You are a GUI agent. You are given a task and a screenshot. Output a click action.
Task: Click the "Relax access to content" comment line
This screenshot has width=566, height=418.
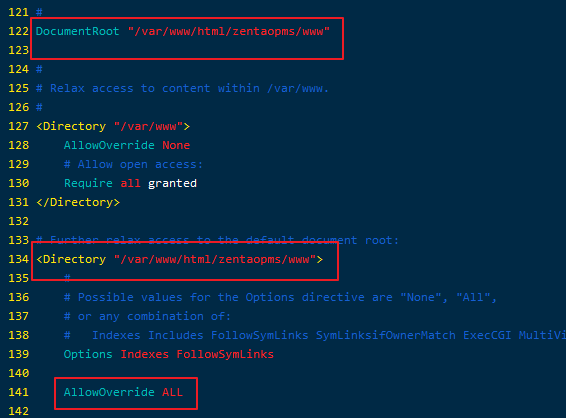click(183, 88)
